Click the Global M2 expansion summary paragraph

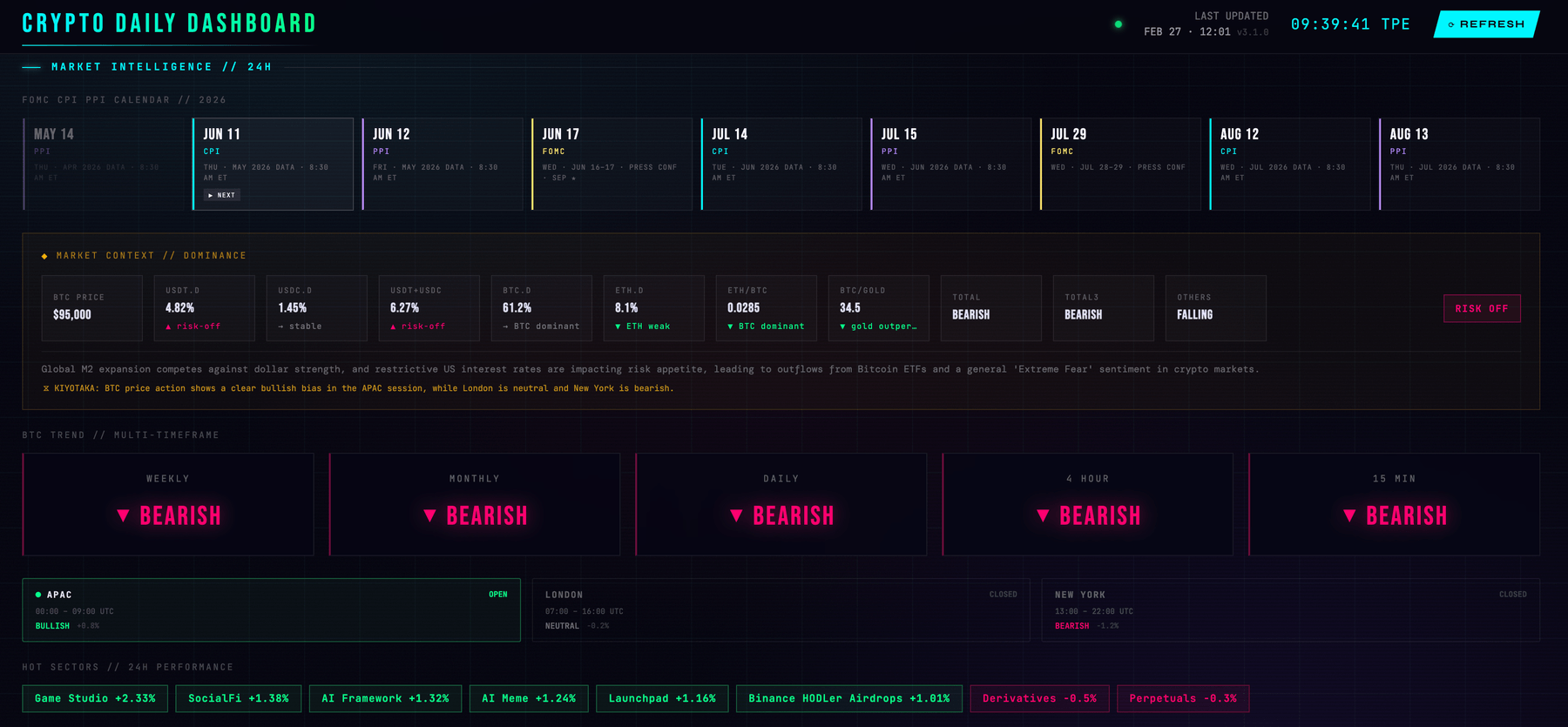coord(650,369)
